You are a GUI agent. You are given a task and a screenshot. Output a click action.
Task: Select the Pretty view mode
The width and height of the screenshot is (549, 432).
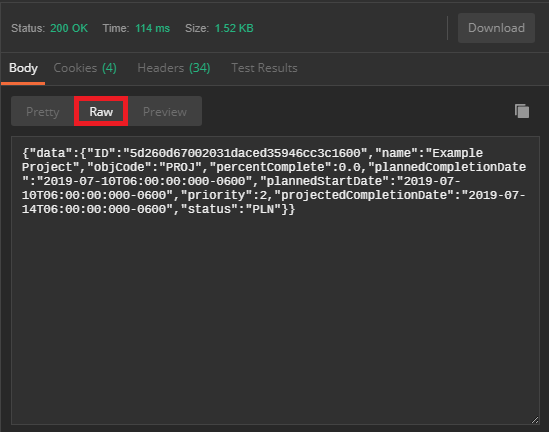pyautogui.click(x=43, y=112)
